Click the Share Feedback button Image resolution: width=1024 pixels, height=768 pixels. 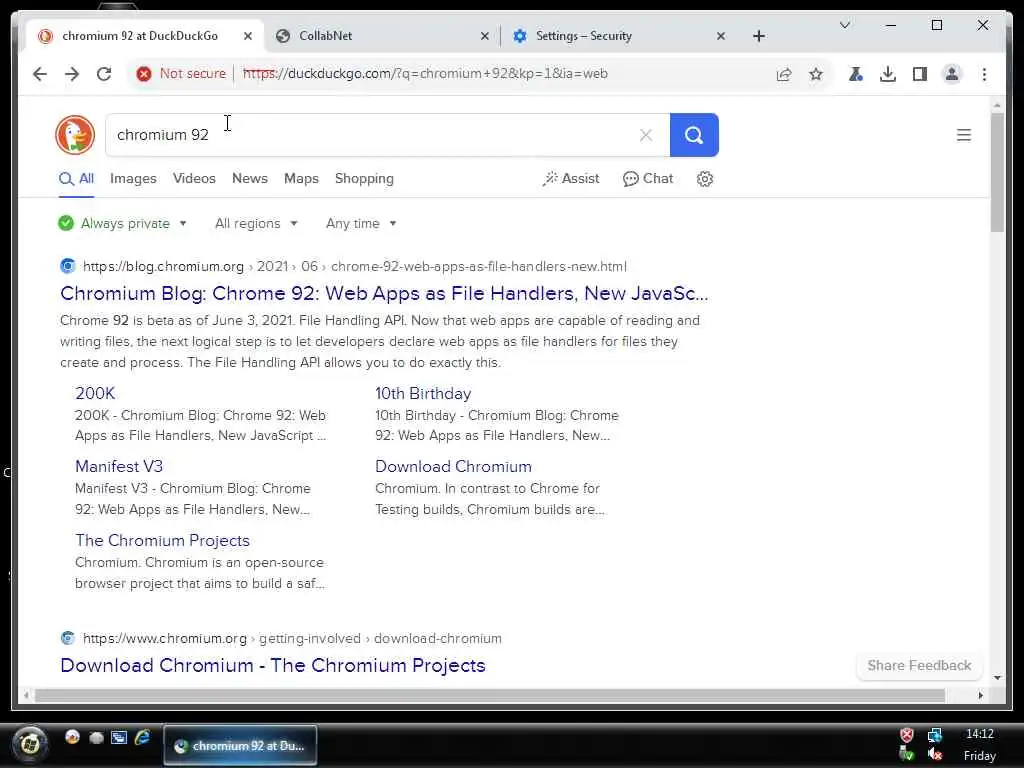tap(919, 665)
